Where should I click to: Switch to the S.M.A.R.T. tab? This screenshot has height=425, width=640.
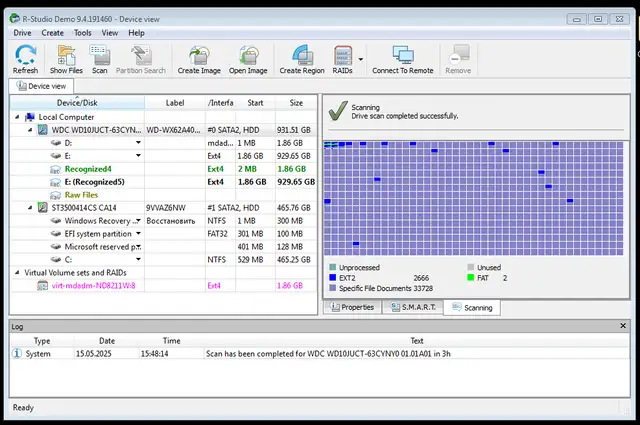[413, 307]
